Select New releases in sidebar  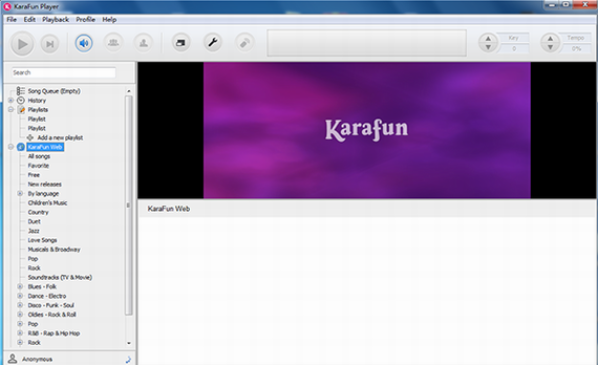coord(45,184)
